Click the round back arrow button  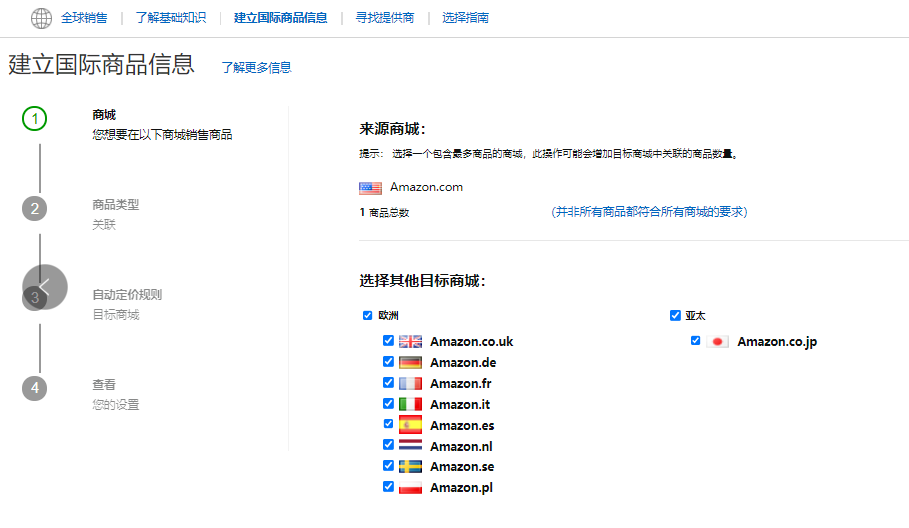(45, 287)
